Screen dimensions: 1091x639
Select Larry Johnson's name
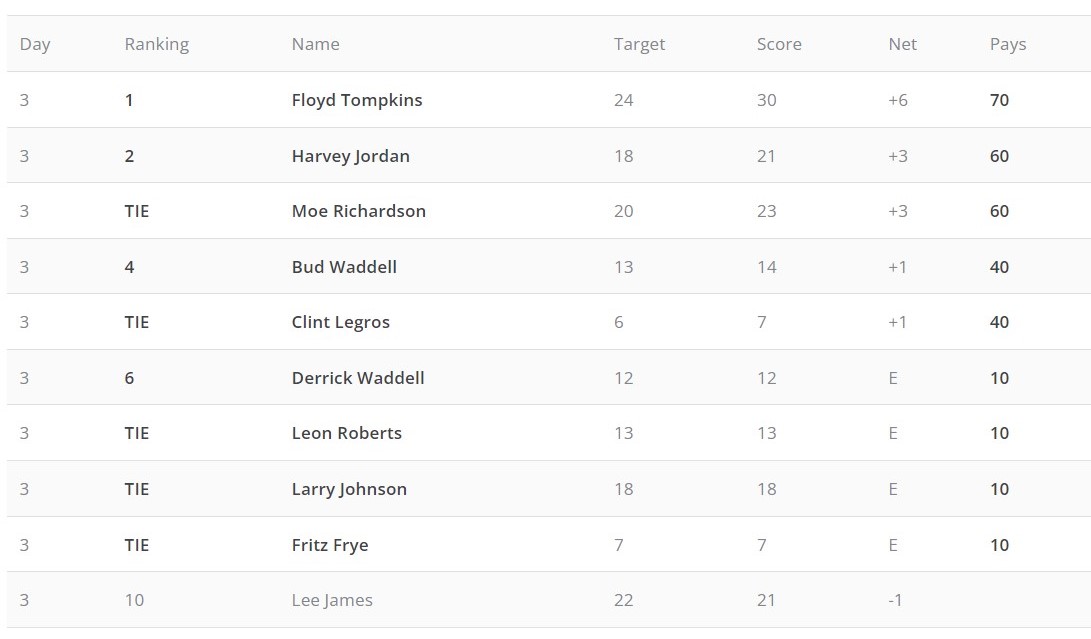pyautogui.click(x=349, y=489)
